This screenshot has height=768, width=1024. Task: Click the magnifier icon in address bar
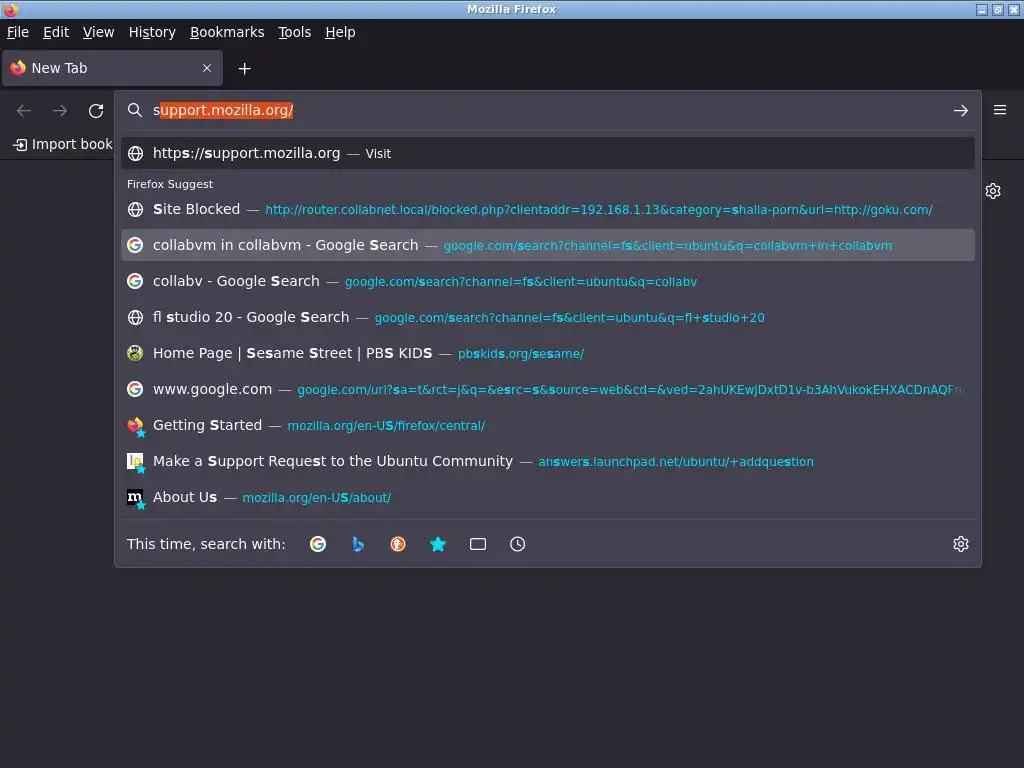point(135,110)
